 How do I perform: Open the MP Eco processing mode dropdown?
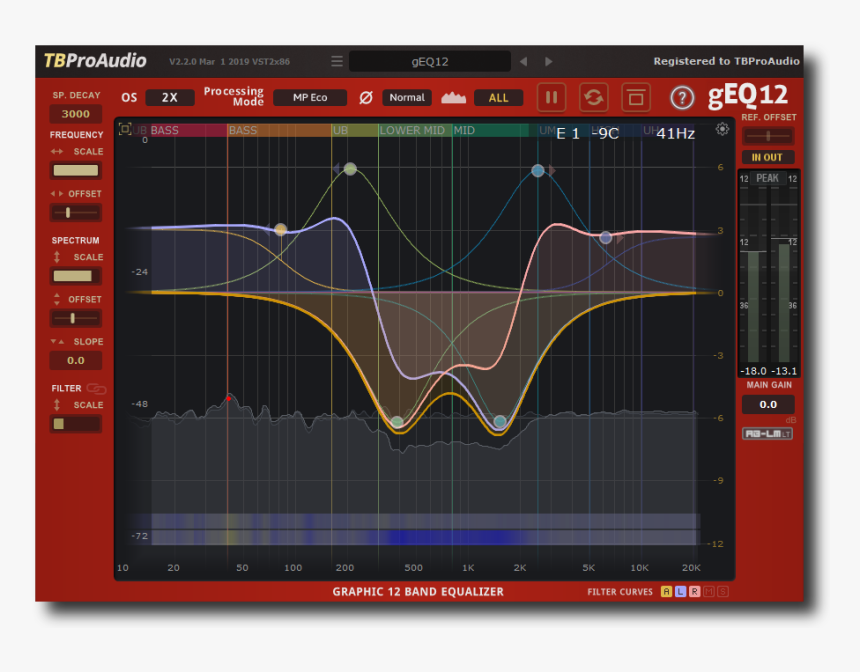point(310,98)
